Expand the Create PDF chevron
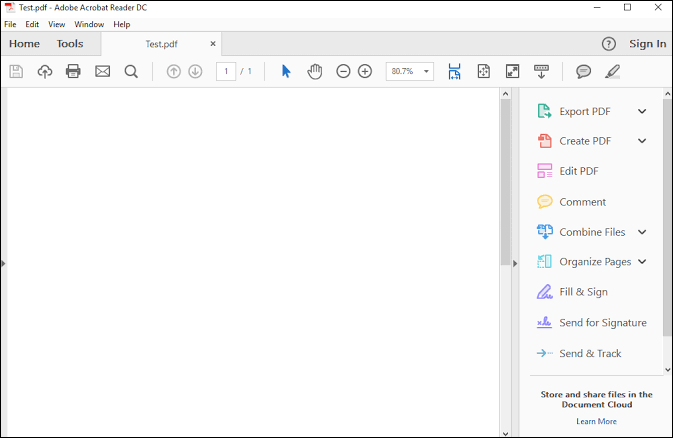 click(x=642, y=141)
